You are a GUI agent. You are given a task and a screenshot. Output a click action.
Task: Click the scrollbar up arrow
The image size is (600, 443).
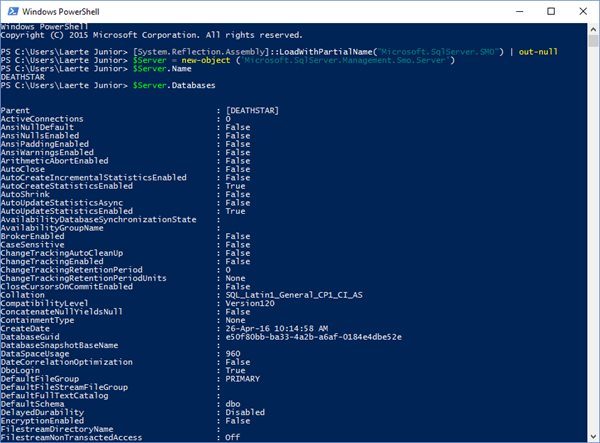[x=592, y=27]
